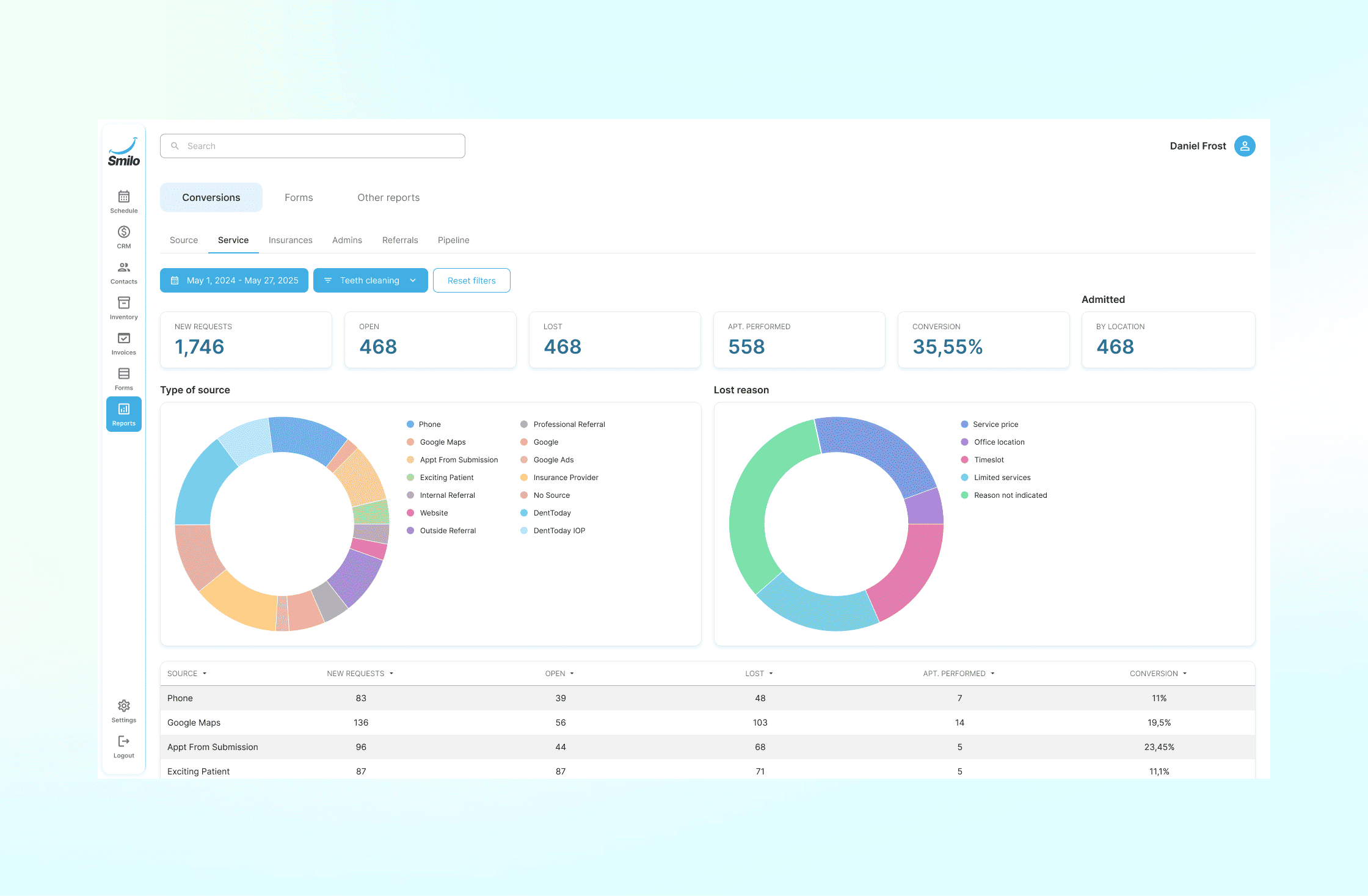Open the Teeth cleaning service filter dropdown
Image resolution: width=1368 pixels, height=896 pixels.
370,280
